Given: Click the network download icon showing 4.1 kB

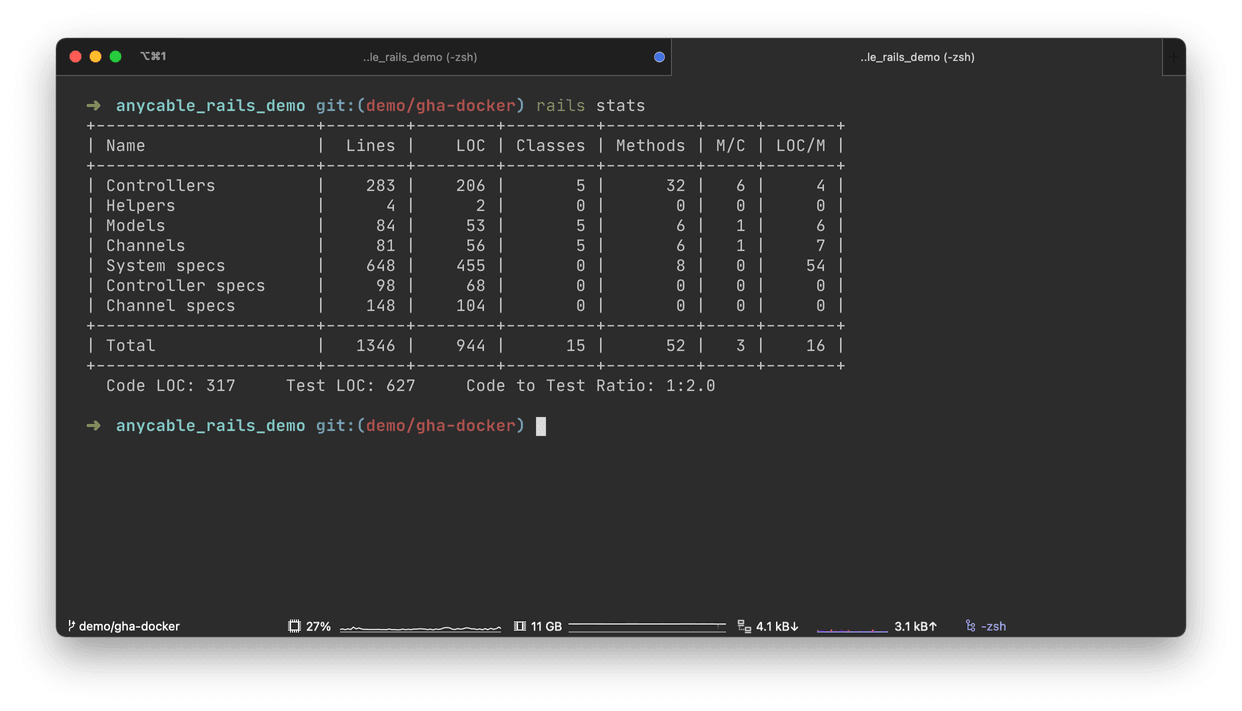Looking at the screenshot, I should (x=744, y=626).
